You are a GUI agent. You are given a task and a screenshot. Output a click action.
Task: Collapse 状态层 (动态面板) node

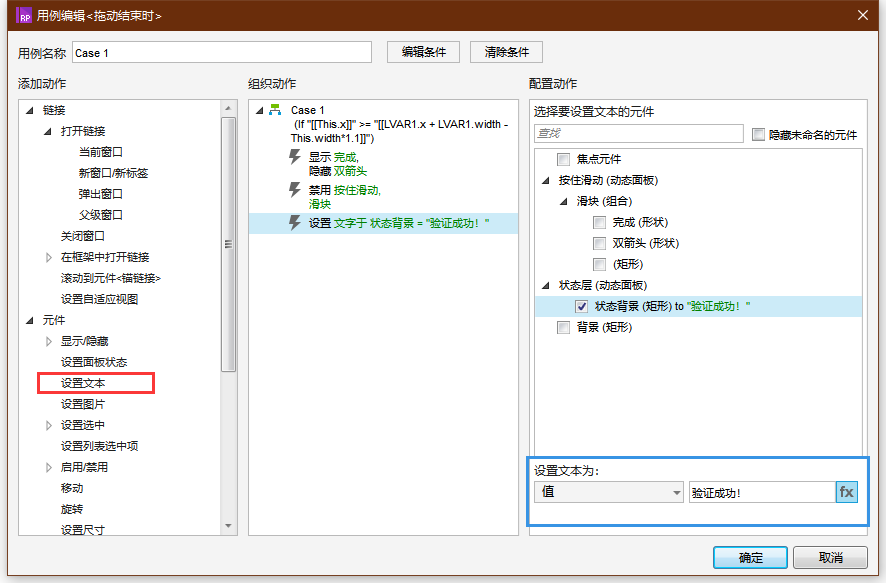tap(546, 285)
